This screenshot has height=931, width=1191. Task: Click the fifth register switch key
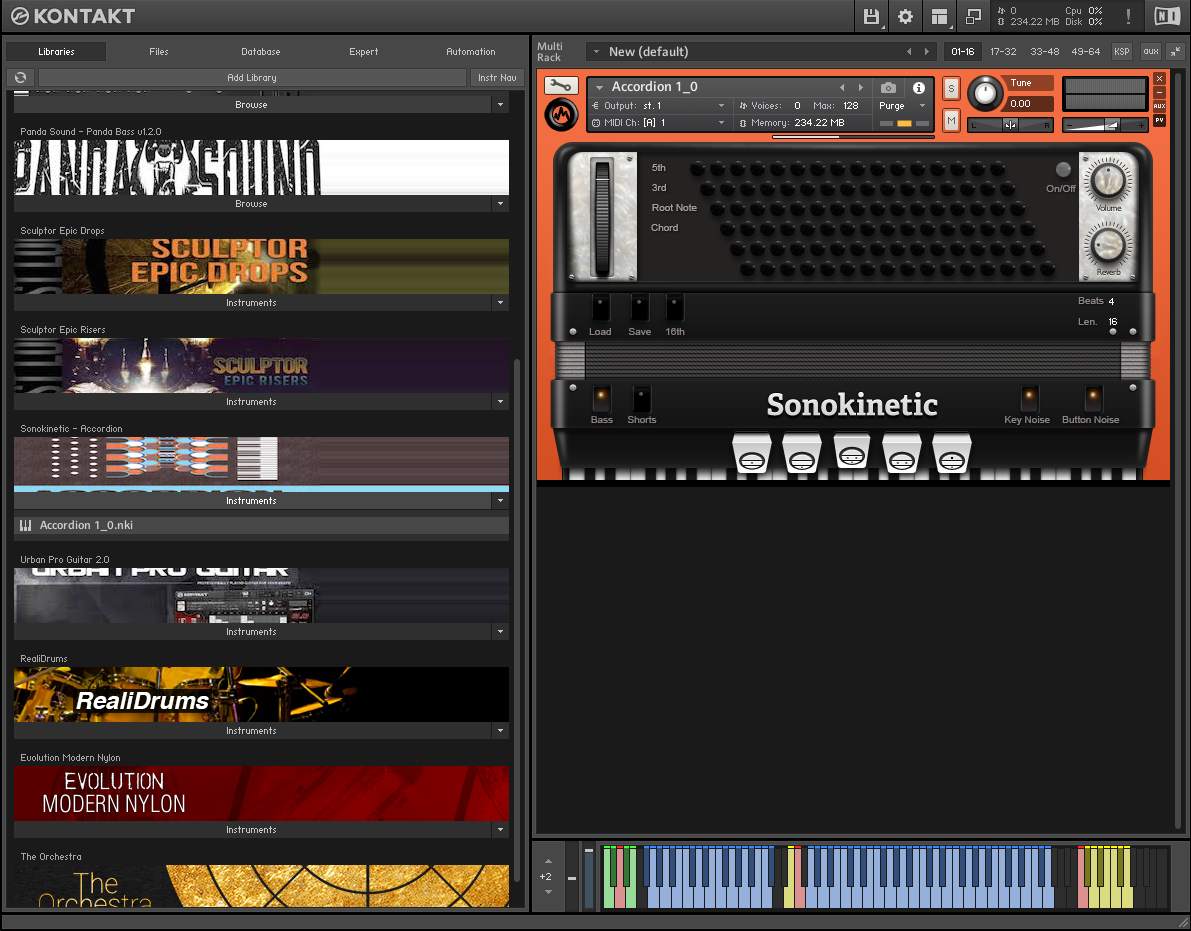[x=952, y=453]
